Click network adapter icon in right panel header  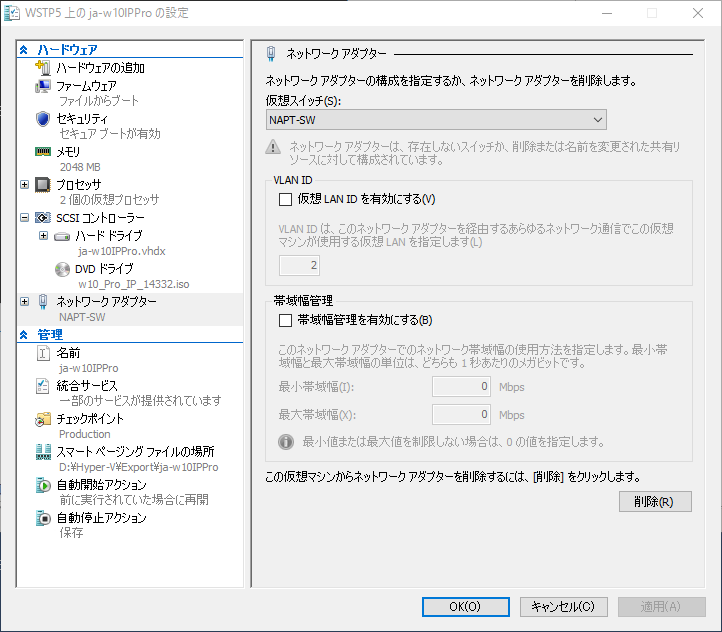click(271, 54)
